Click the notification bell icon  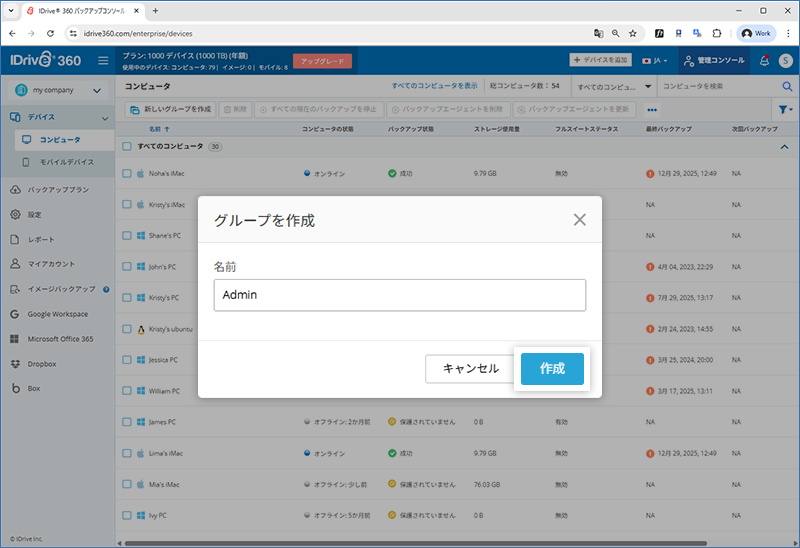764,61
